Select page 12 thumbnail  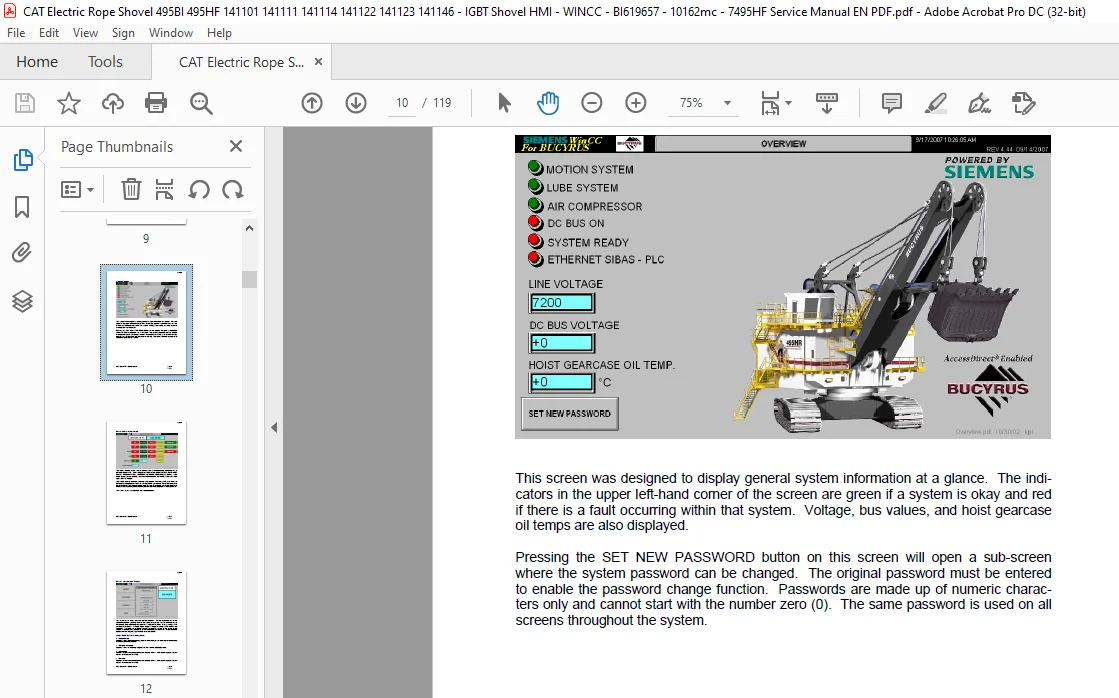click(x=146, y=622)
